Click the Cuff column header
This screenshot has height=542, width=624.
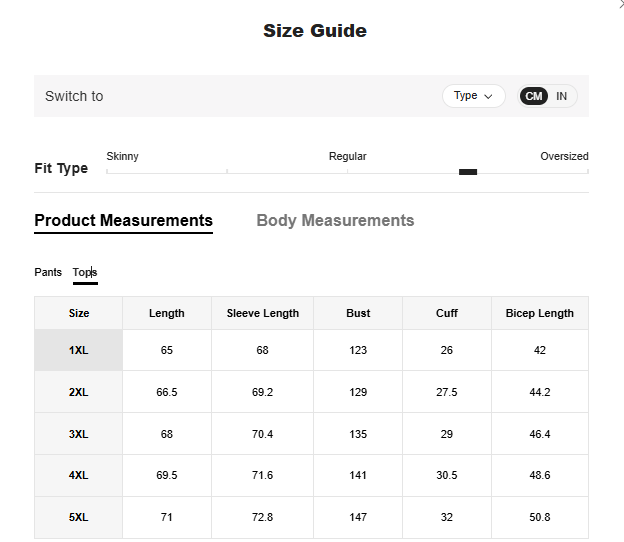pos(447,313)
